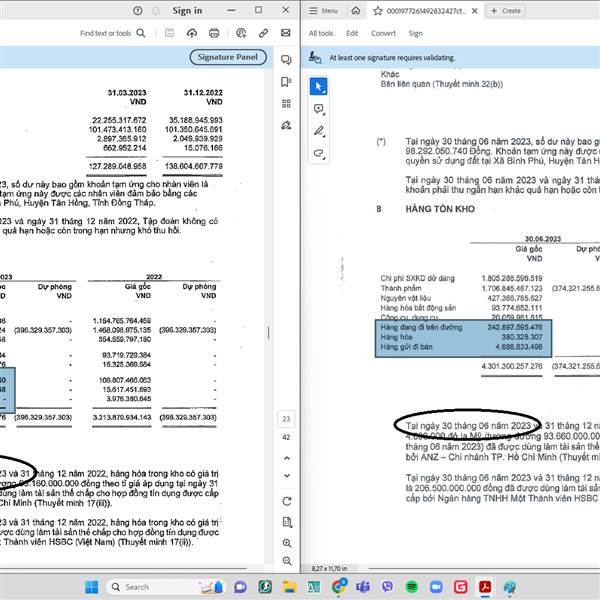Click value 127.289.048.958 in left document
This screenshot has width=600, height=600.
pyautogui.click(x=117, y=166)
